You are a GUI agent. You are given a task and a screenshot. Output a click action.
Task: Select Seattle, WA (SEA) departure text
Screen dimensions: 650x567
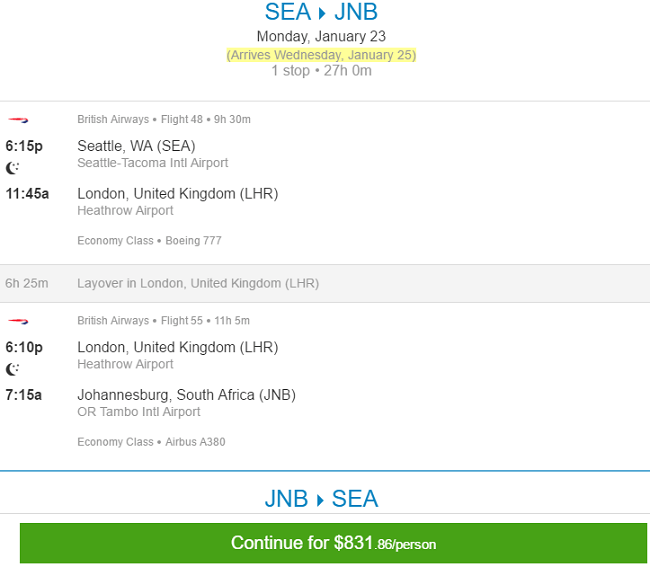click(136, 146)
